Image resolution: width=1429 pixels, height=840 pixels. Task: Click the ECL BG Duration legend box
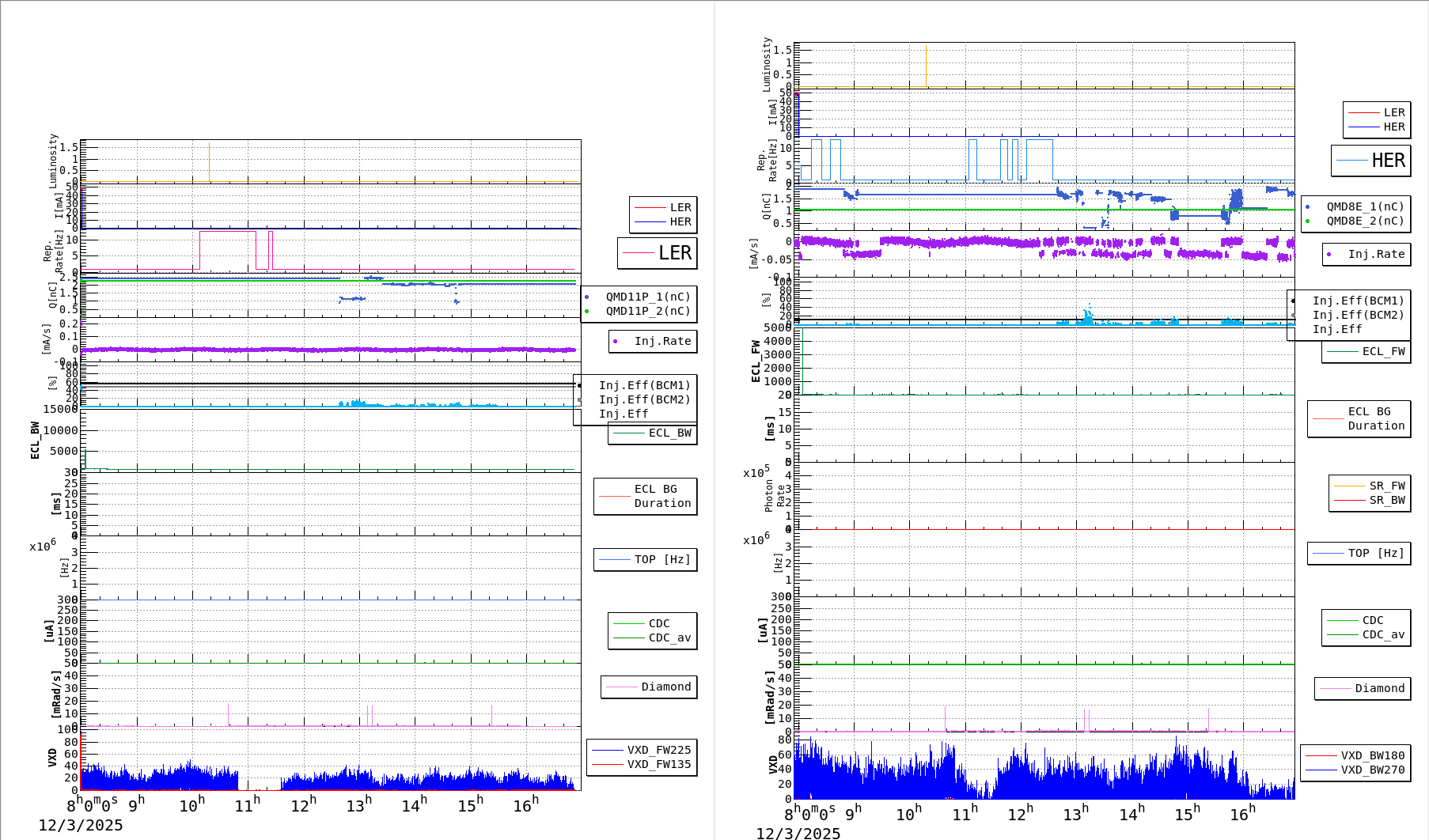[x=645, y=496]
